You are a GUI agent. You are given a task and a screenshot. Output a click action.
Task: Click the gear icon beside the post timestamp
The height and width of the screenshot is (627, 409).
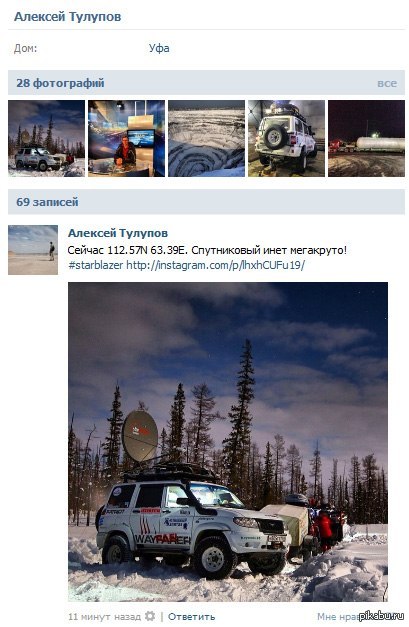click(x=150, y=616)
